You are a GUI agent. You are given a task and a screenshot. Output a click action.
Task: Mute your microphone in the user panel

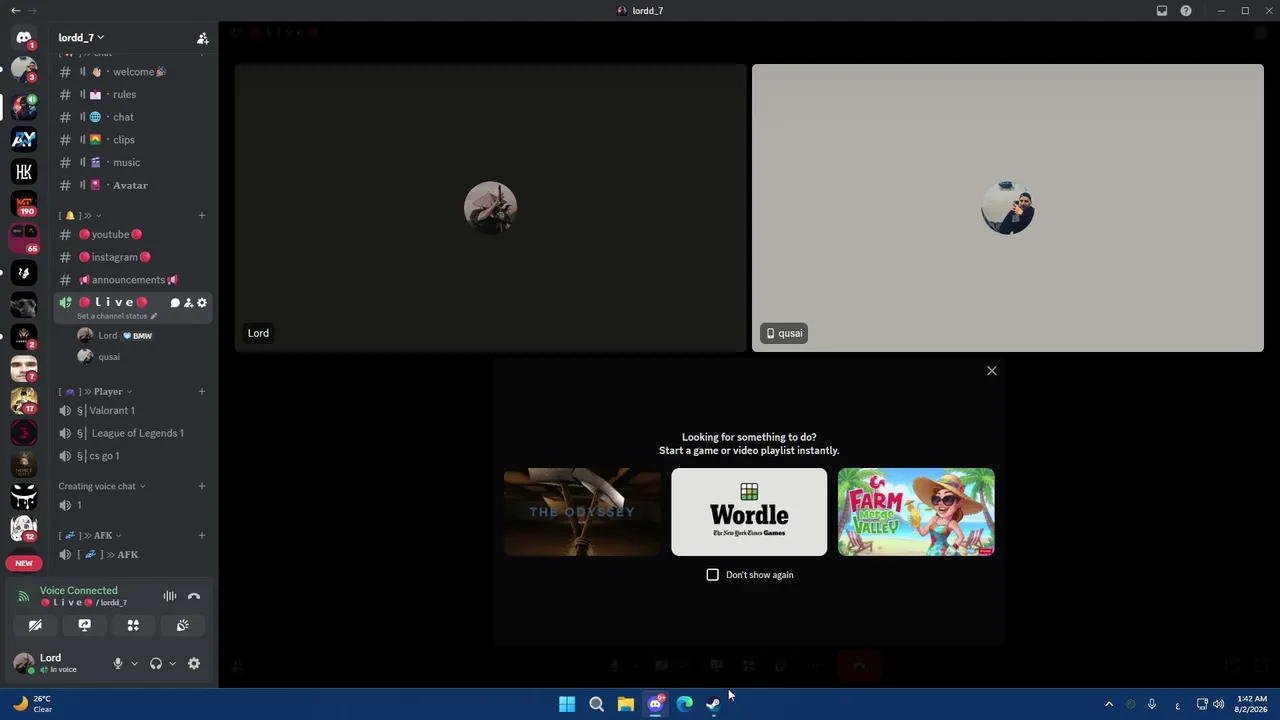pyautogui.click(x=118, y=663)
